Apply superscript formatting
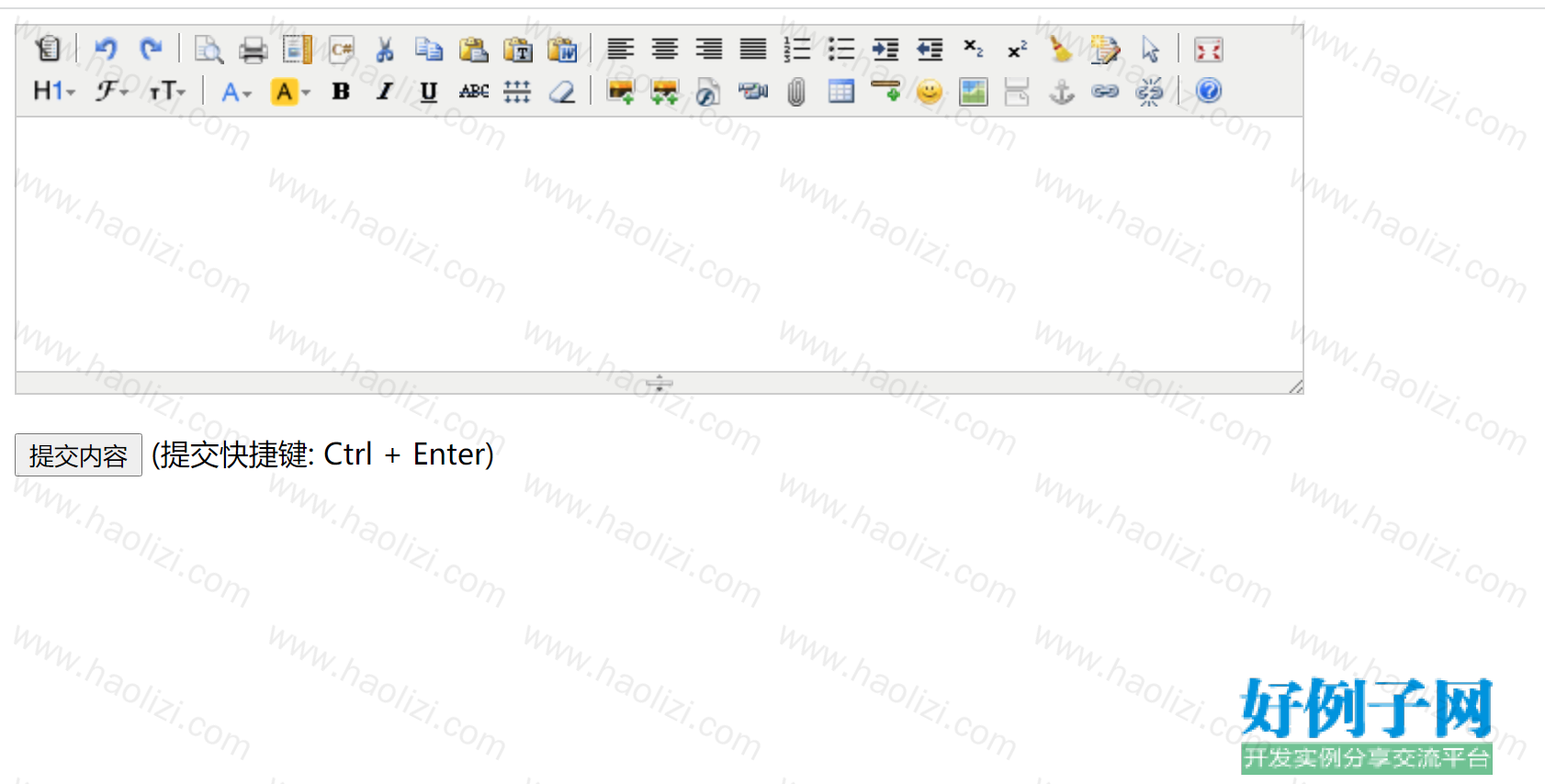This screenshot has height=784, width=1545. tap(1018, 49)
